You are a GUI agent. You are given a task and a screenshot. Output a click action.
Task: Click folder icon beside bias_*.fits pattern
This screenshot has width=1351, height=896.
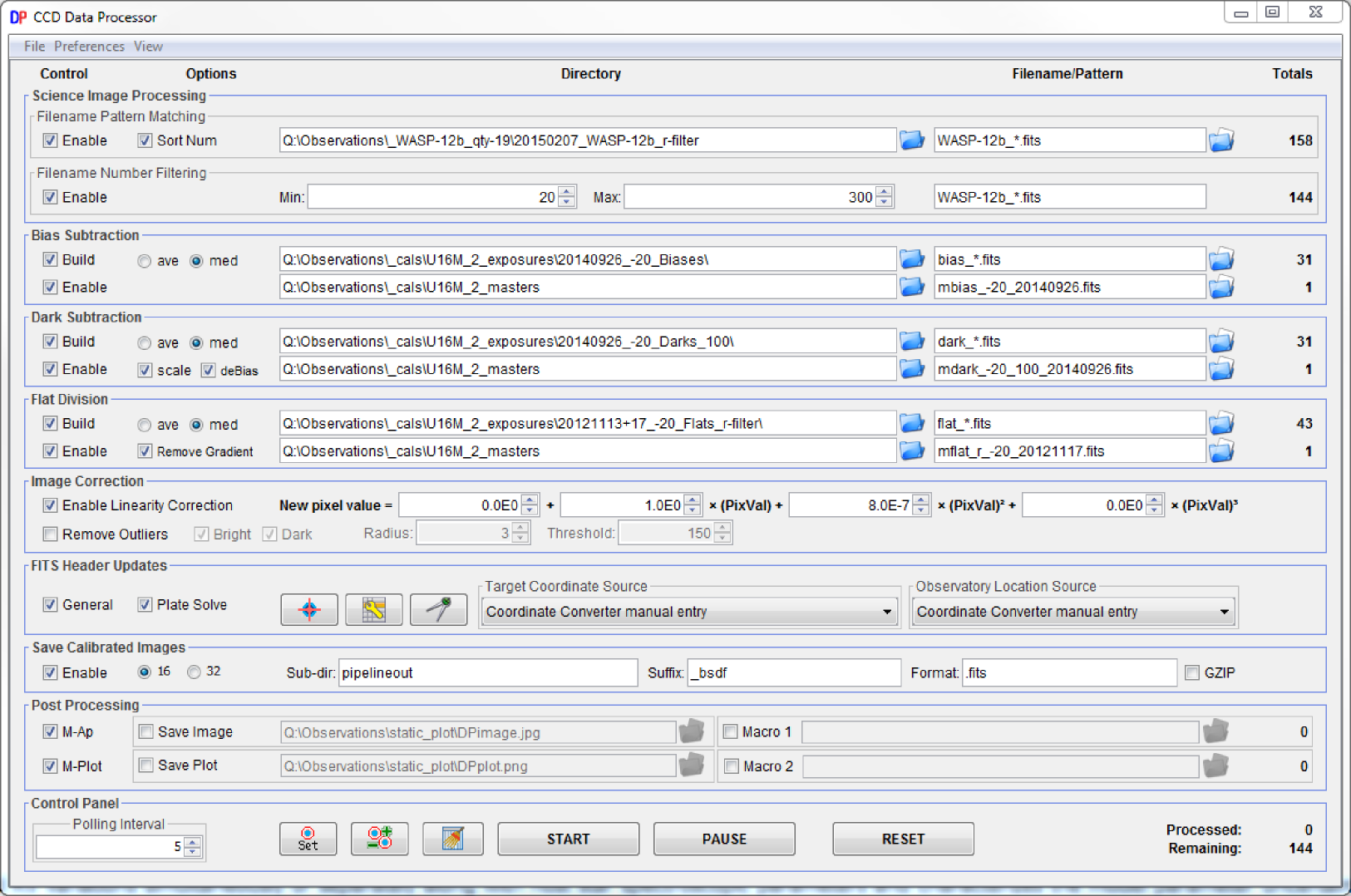(1220, 260)
